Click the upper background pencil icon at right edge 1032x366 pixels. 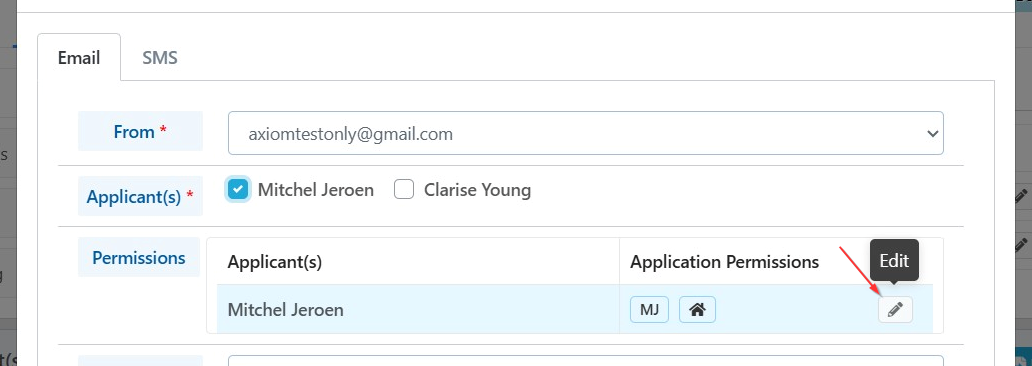pyautogui.click(x=1023, y=196)
